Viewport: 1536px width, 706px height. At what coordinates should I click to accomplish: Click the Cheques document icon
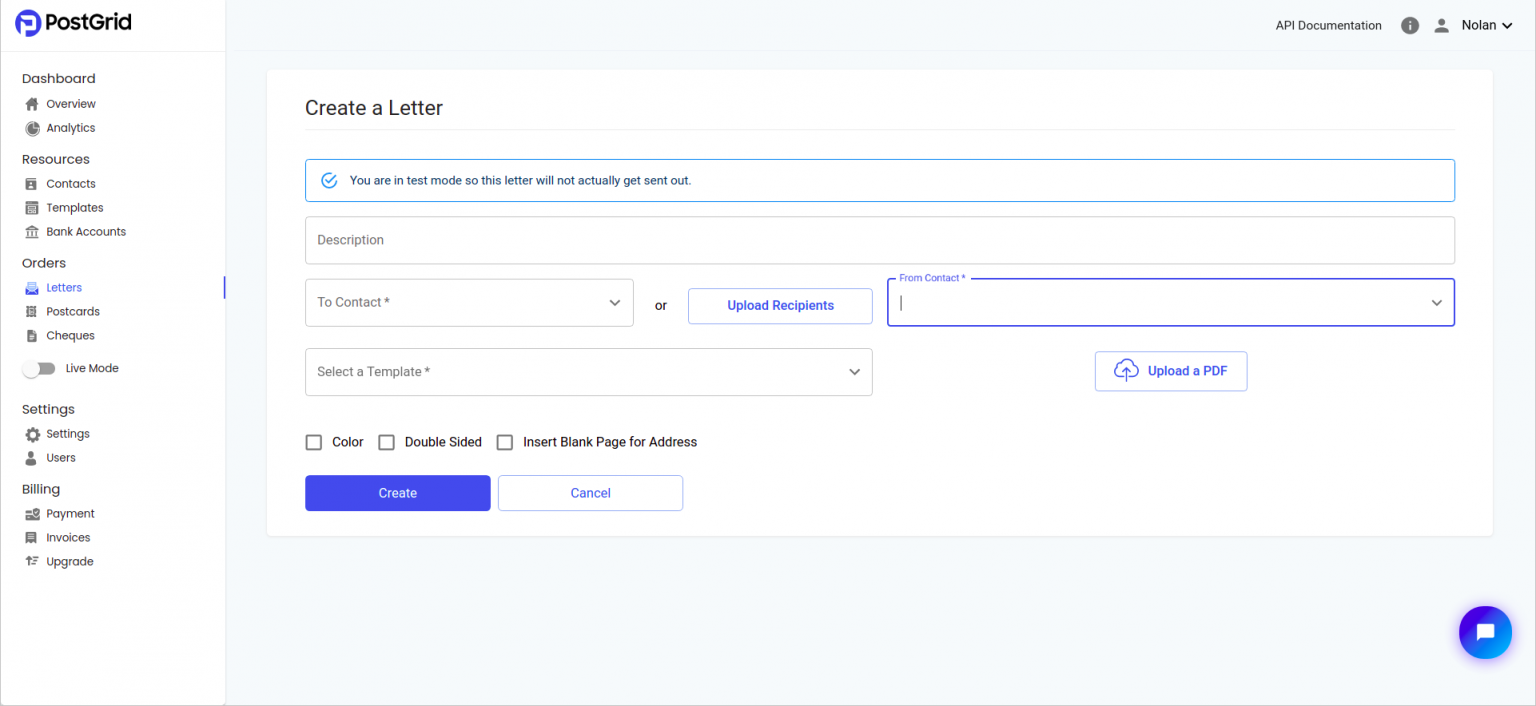coord(32,336)
